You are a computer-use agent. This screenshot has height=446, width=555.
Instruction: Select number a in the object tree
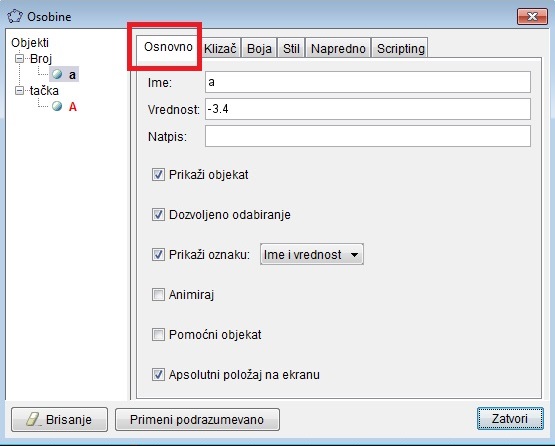(x=72, y=75)
